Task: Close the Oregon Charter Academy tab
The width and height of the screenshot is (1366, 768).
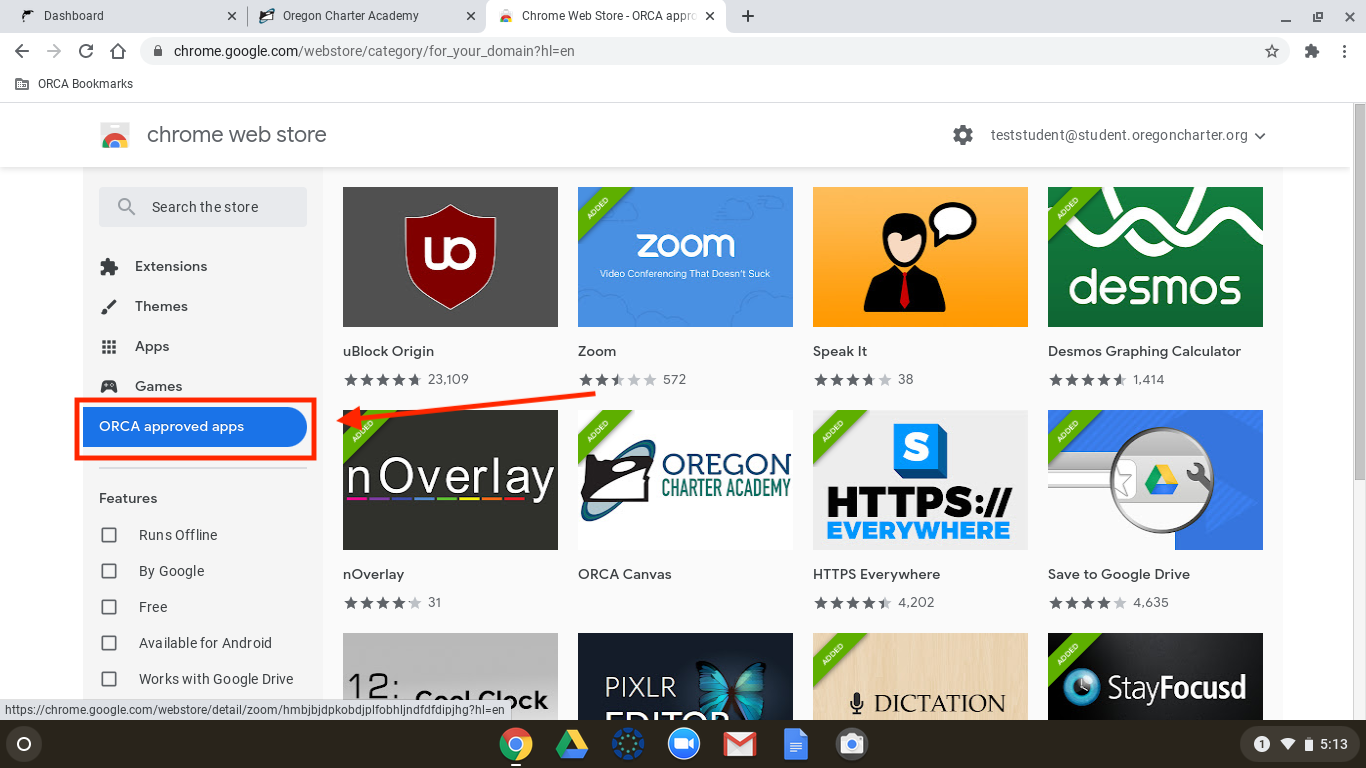Action: point(470,16)
